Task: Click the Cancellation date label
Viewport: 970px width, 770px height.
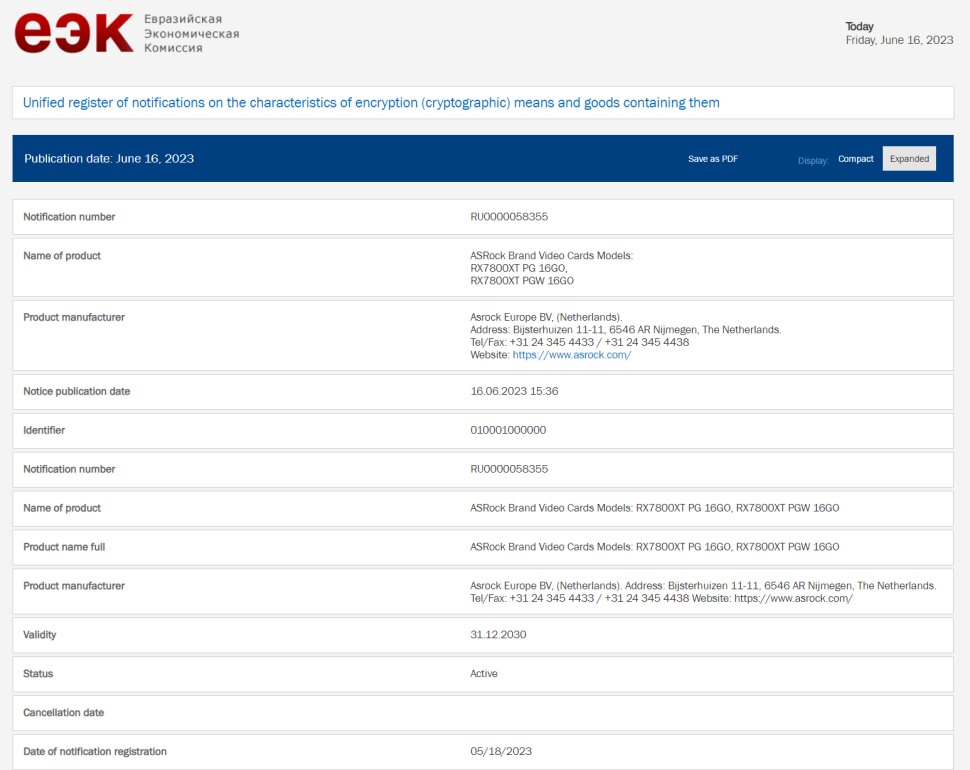Action: 63,712
